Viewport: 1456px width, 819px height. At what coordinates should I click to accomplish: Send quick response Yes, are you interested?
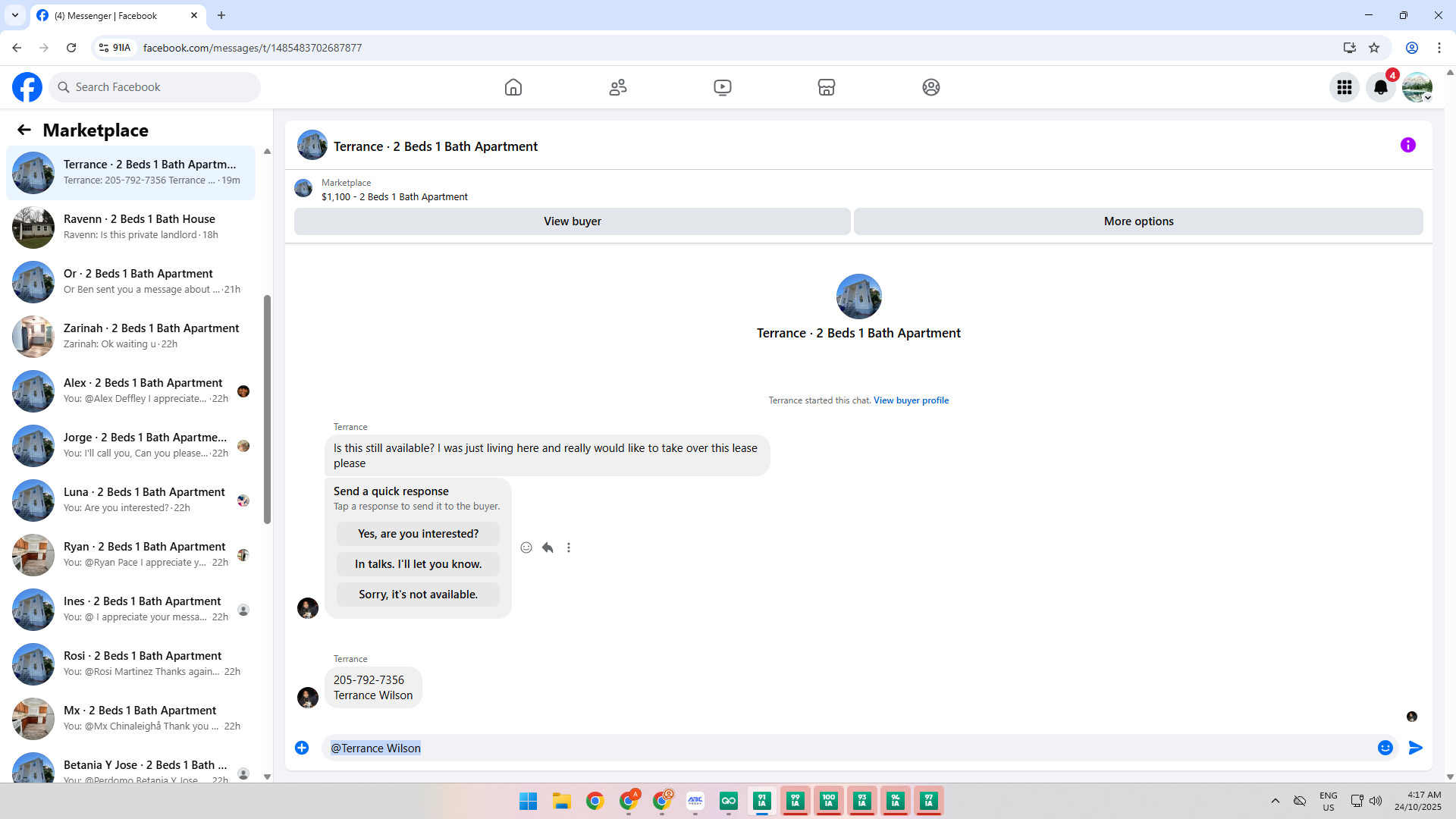click(419, 534)
